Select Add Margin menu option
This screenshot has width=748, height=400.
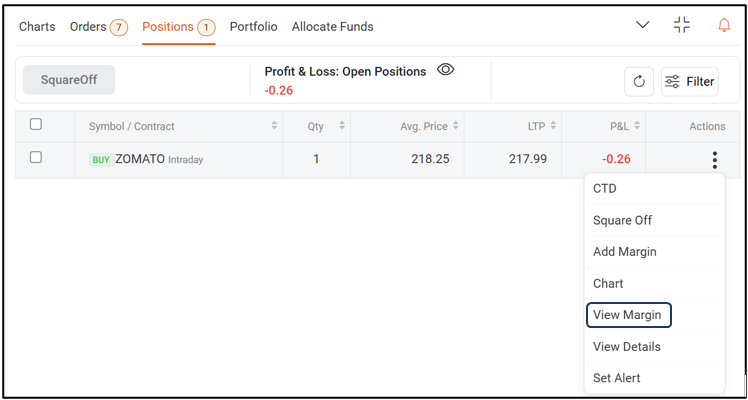coord(624,252)
